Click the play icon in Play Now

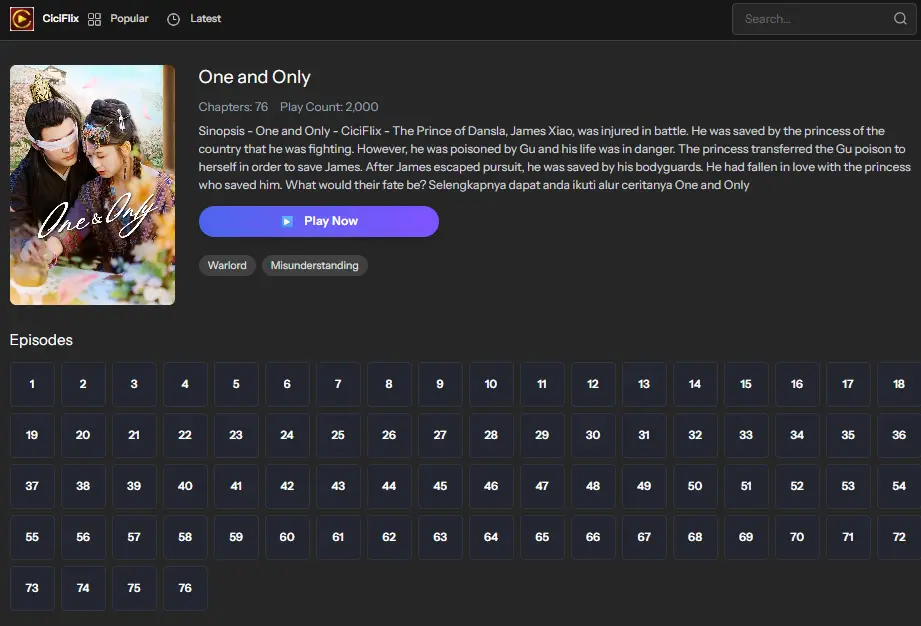click(x=287, y=221)
